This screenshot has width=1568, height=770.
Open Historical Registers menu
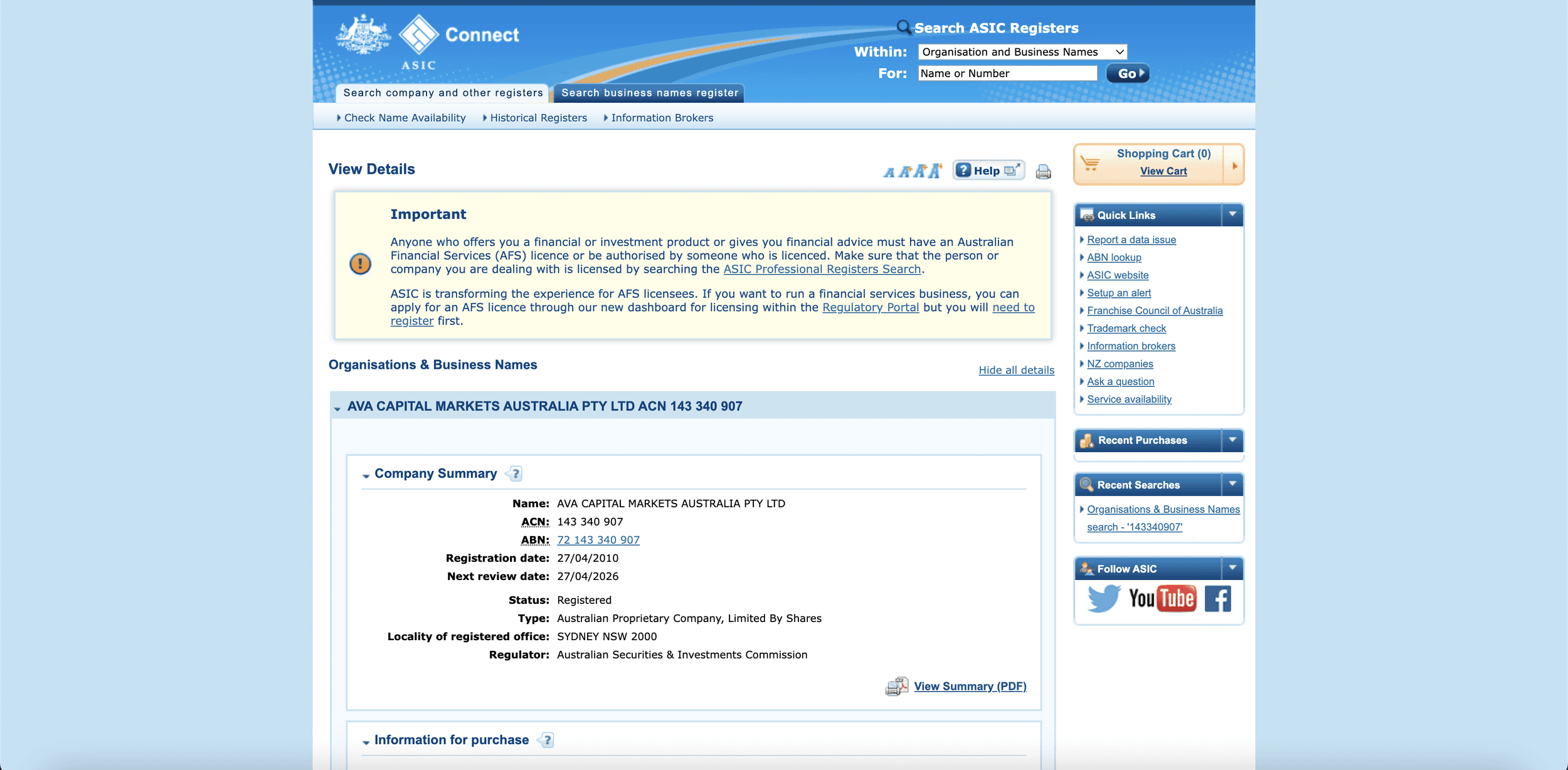538,118
